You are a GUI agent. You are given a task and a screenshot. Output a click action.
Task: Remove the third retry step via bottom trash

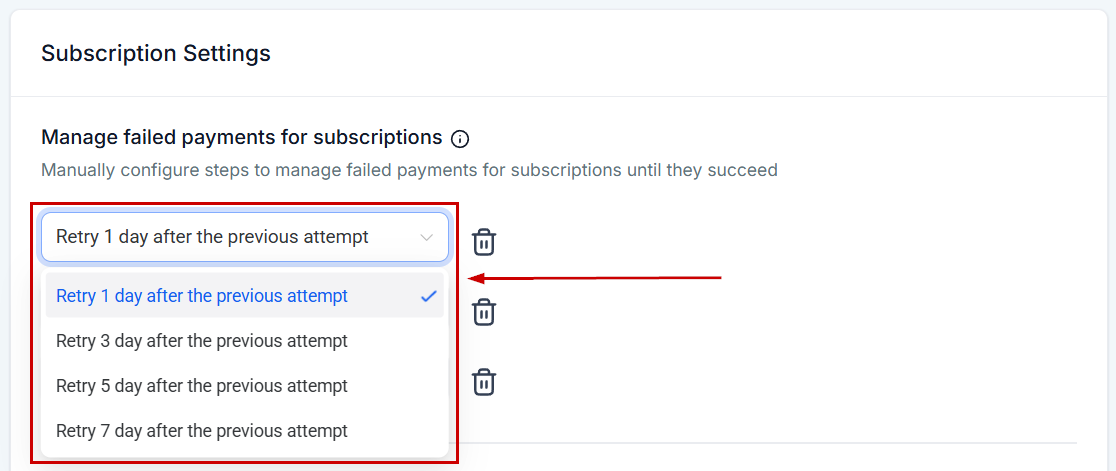point(484,381)
